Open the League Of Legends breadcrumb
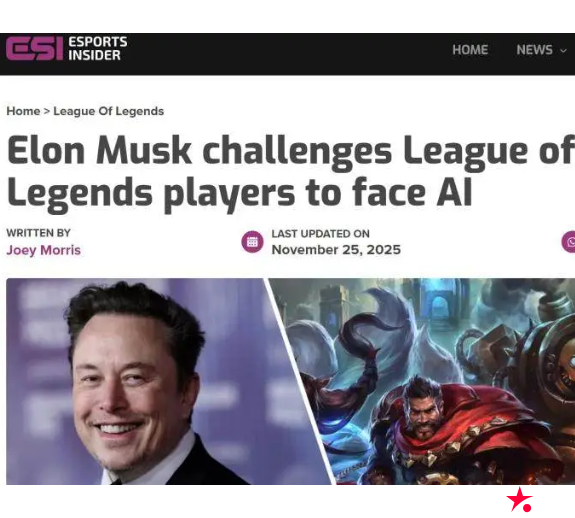575x518 pixels. pos(109,111)
